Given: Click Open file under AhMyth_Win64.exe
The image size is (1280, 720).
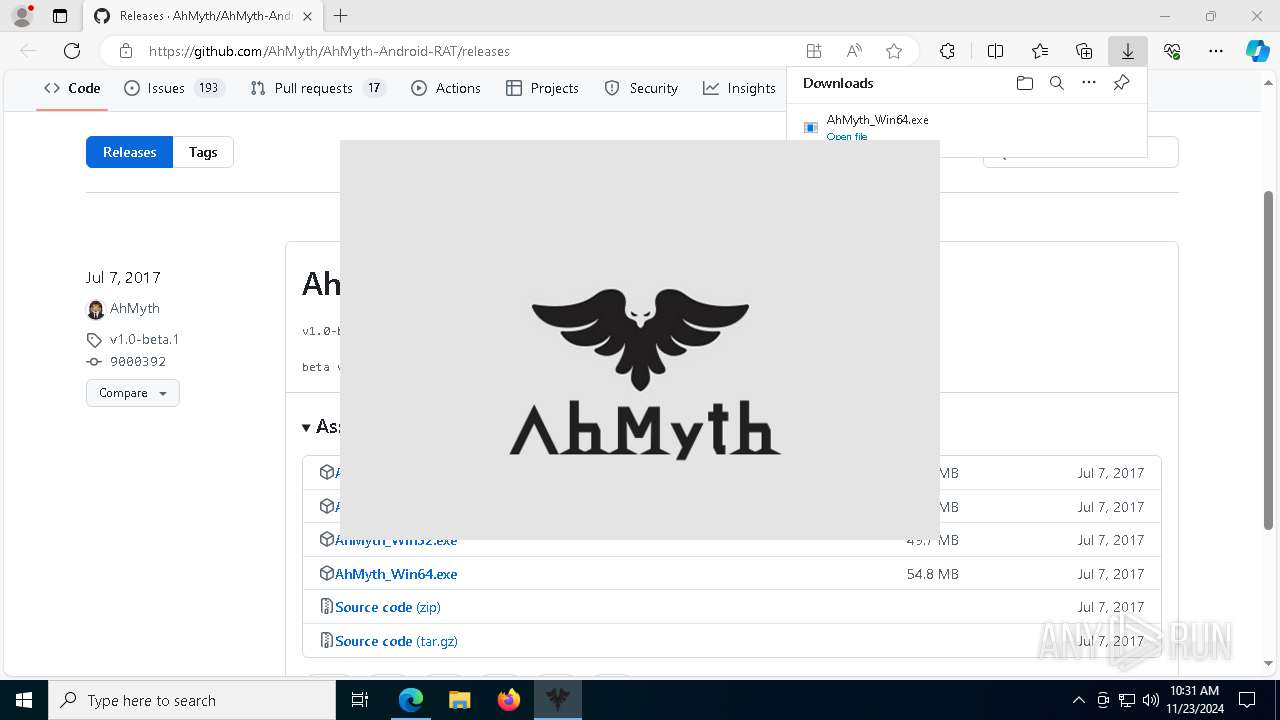Looking at the screenshot, I should (x=847, y=137).
